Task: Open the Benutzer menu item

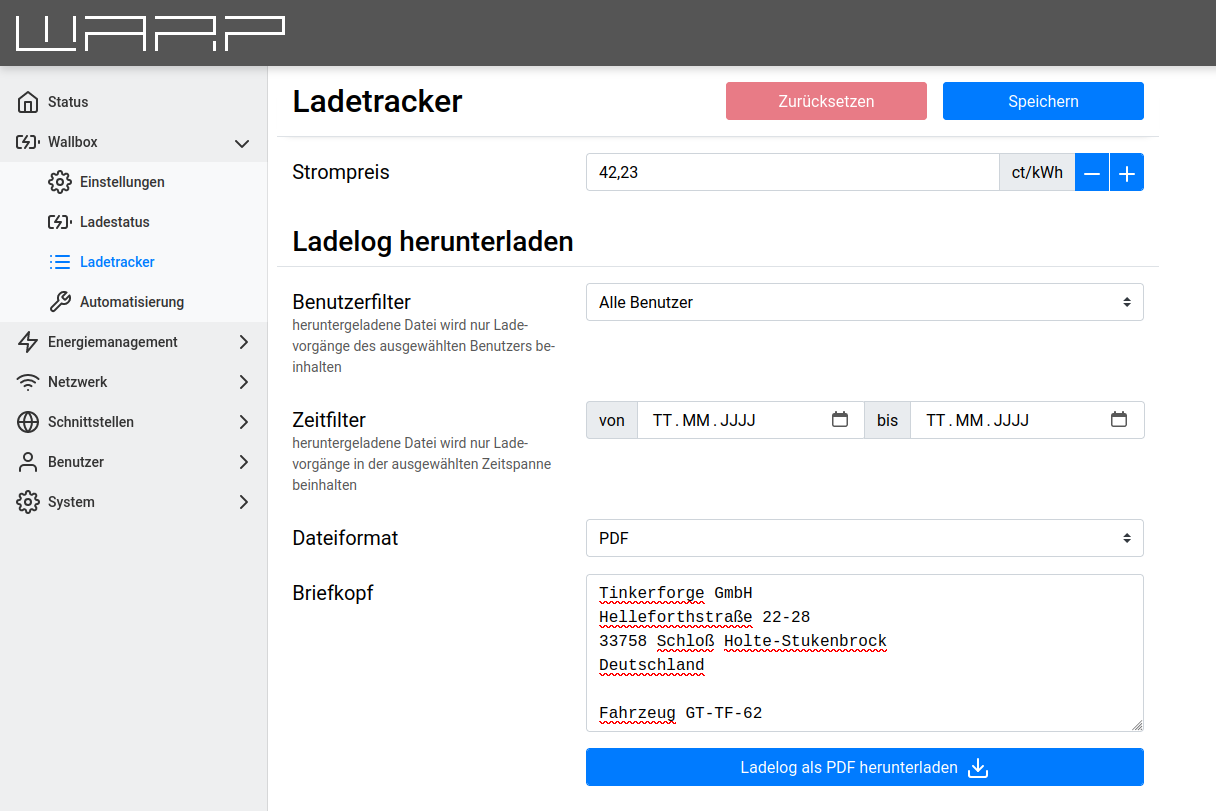Action: point(76,462)
